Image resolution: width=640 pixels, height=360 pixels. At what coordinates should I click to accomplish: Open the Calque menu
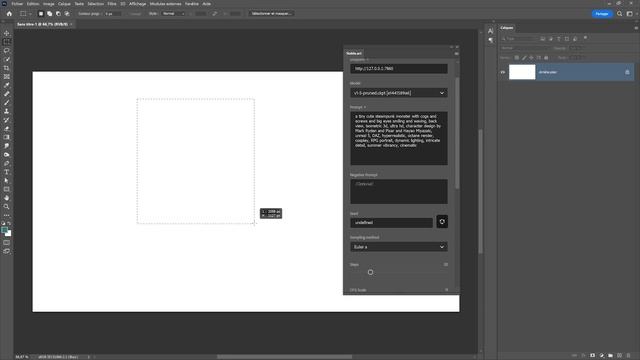(x=64, y=4)
